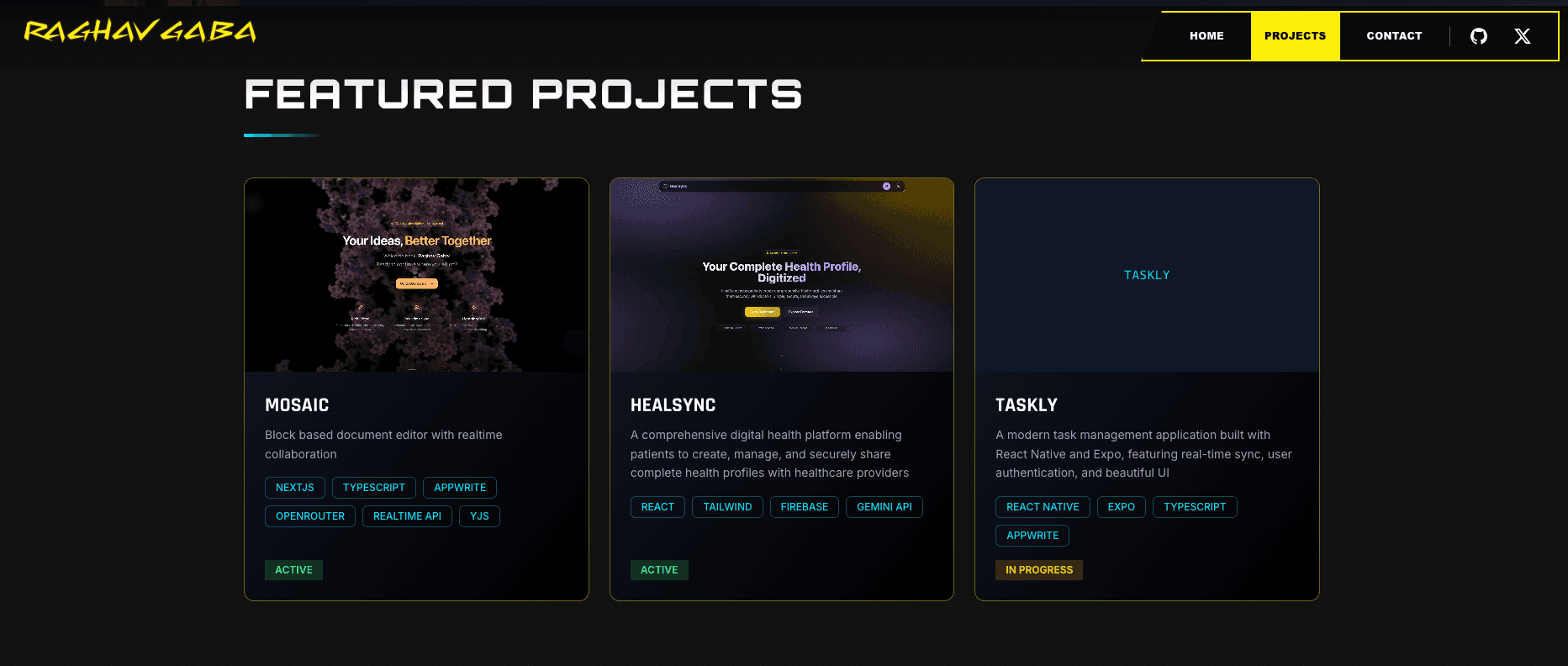This screenshot has height=666, width=1568.
Task: Click the Raghav Gaba logo
Action: pyautogui.click(x=140, y=32)
